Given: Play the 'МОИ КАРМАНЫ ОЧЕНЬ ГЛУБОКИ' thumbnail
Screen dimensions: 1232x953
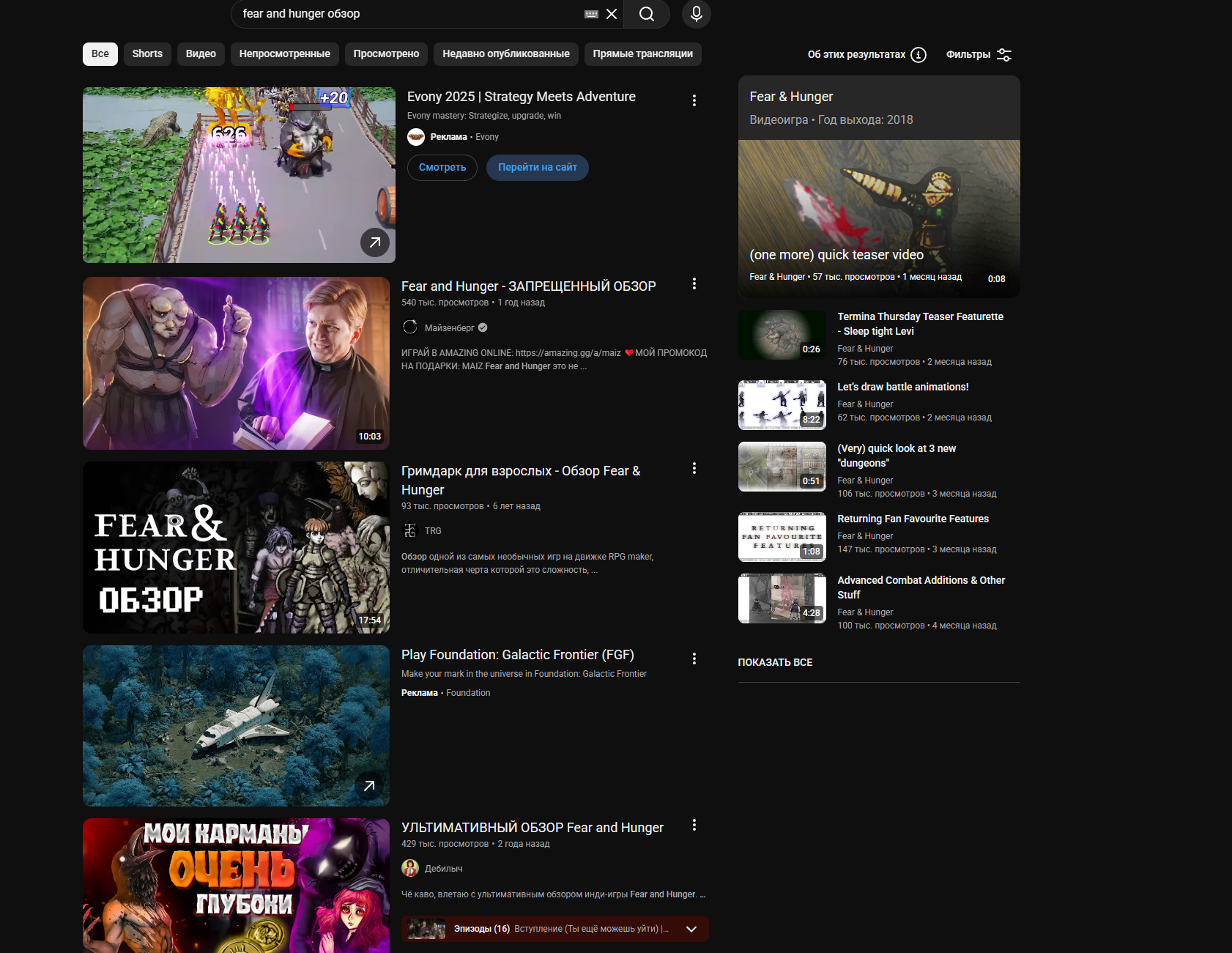Looking at the screenshot, I should [x=236, y=886].
